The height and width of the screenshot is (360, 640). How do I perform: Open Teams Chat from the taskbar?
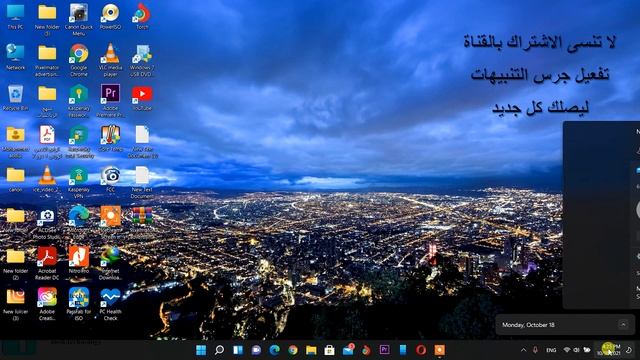(x=256, y=350)
